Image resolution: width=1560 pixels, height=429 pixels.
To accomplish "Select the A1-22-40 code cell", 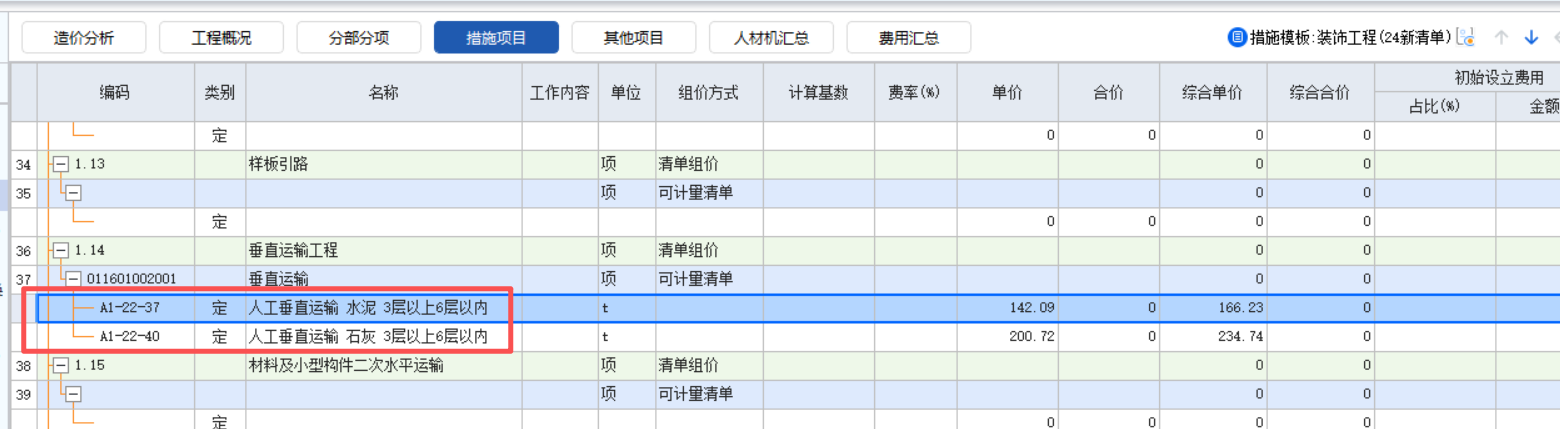I will pyautogui.click(x=130, y=337).
